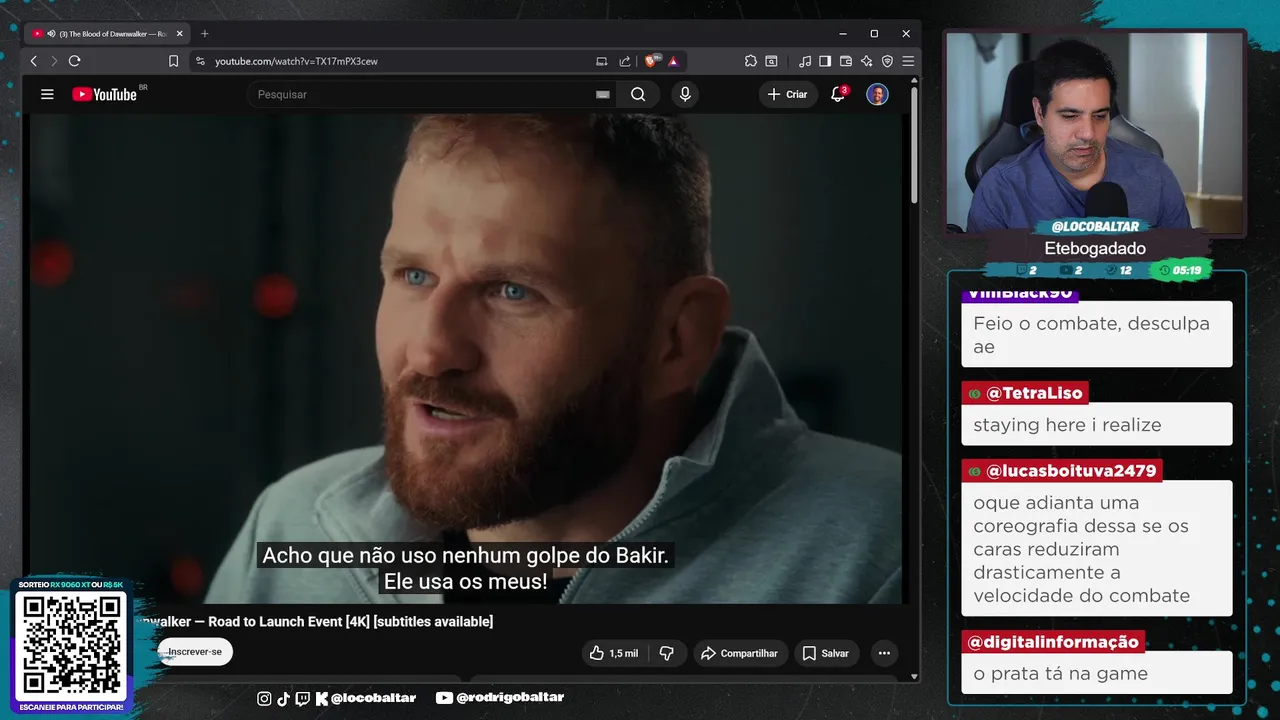Open the media playlist music note icon
Viewport: 1280px width, 720px height.
[805, 61]
